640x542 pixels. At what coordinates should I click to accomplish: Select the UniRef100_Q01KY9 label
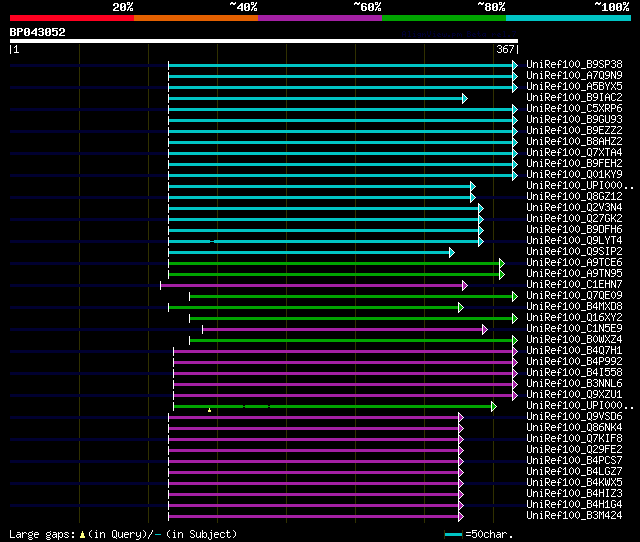click(574, 175)
